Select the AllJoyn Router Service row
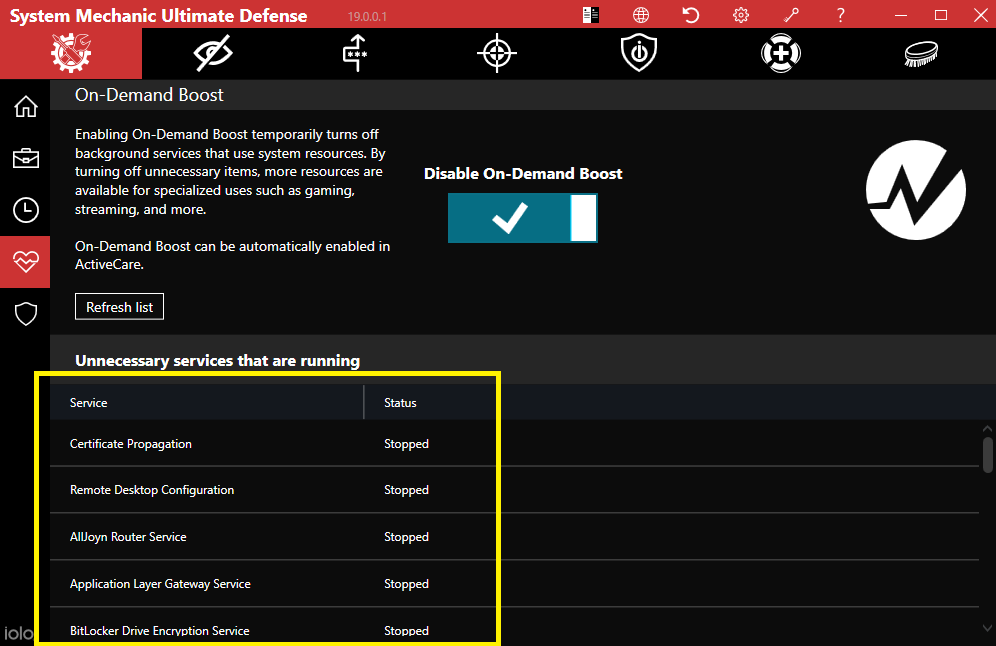This screenshot has width=996, height=646. pyautogui.click(x=515, y=537)
